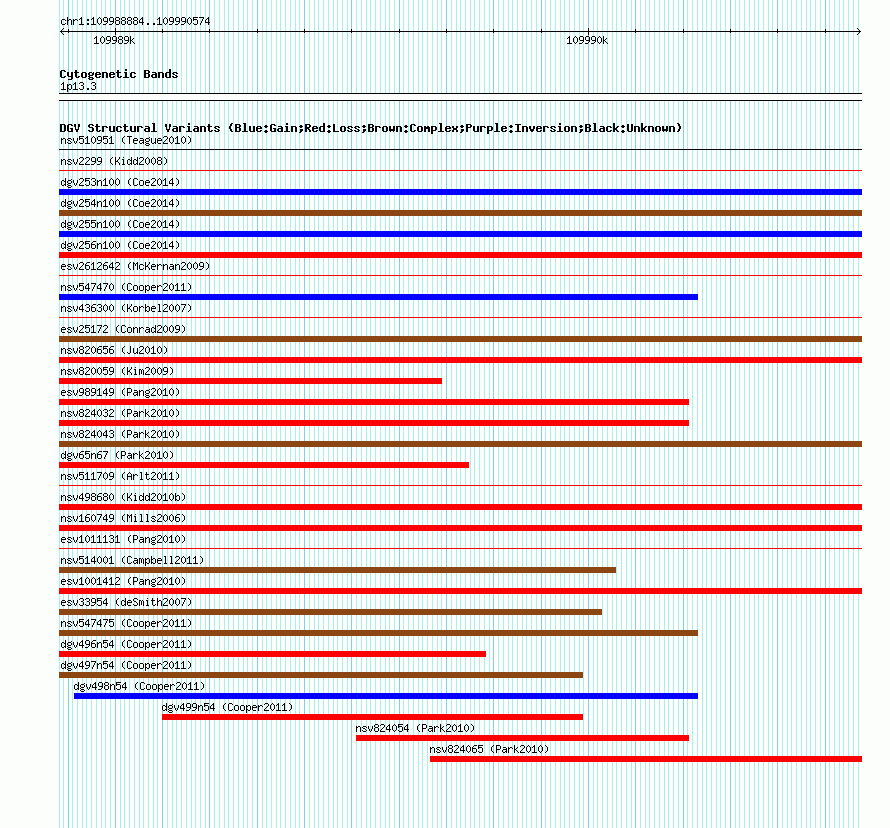Click nsv820656 (Ju2010) label
890x828 pixels.
point(114,350)
